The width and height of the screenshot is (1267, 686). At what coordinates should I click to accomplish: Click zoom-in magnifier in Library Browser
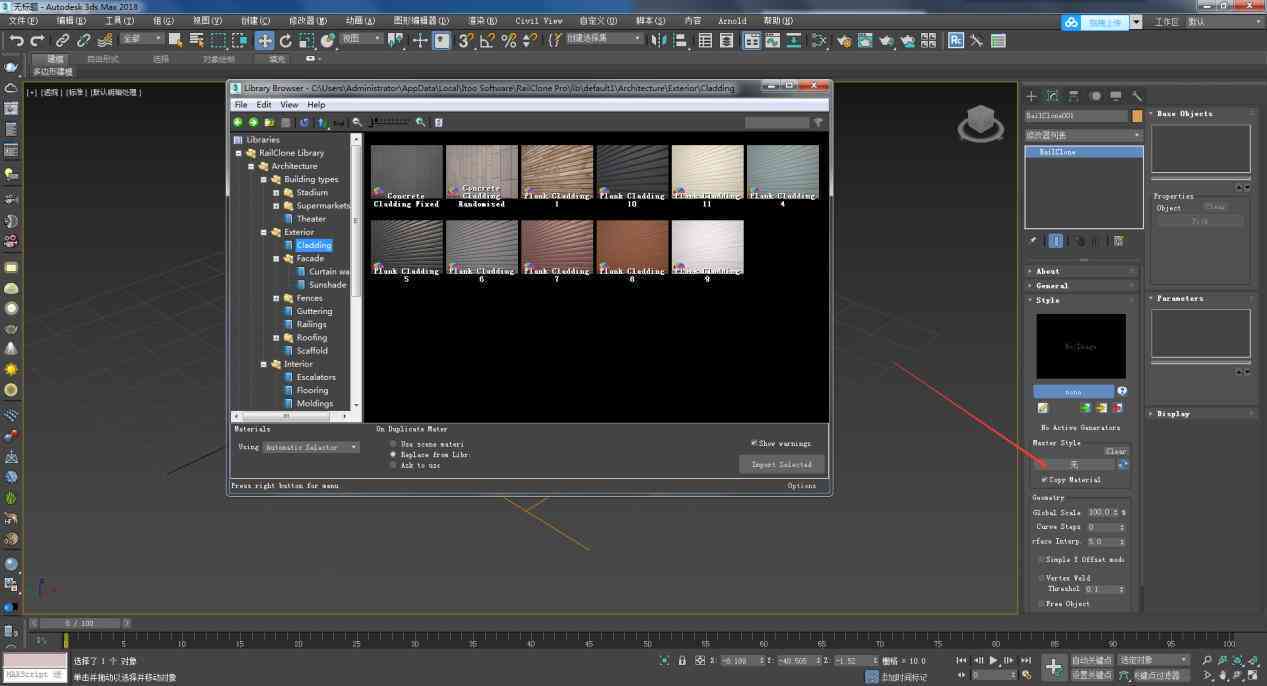click(421, 122)
